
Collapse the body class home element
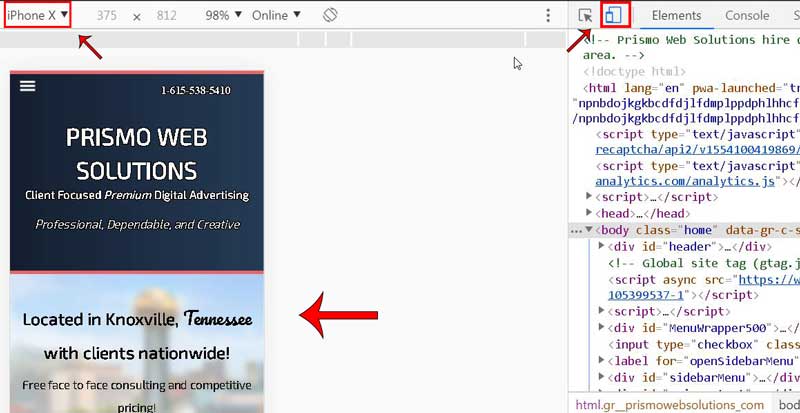pos(590,230)
